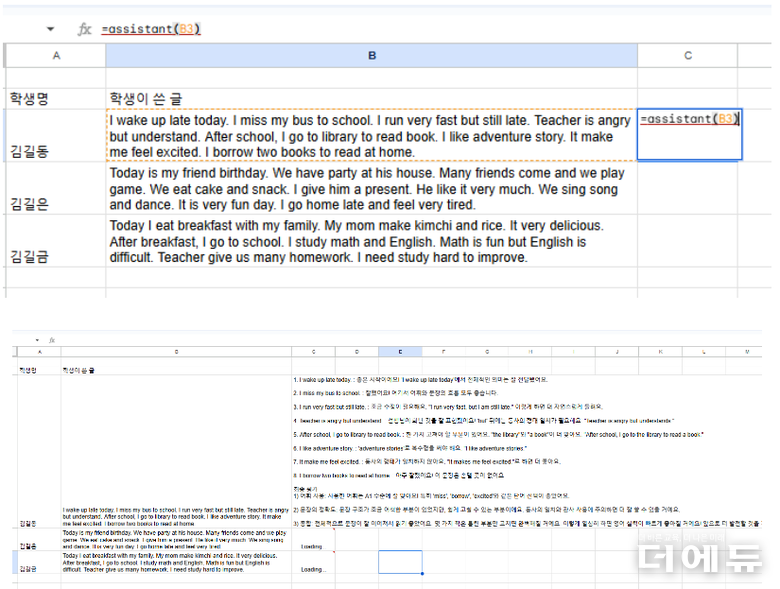The width and height of the screenshot is (780, 589).
Task: Select column C header in the upper sheet
Action: [687, 55]
